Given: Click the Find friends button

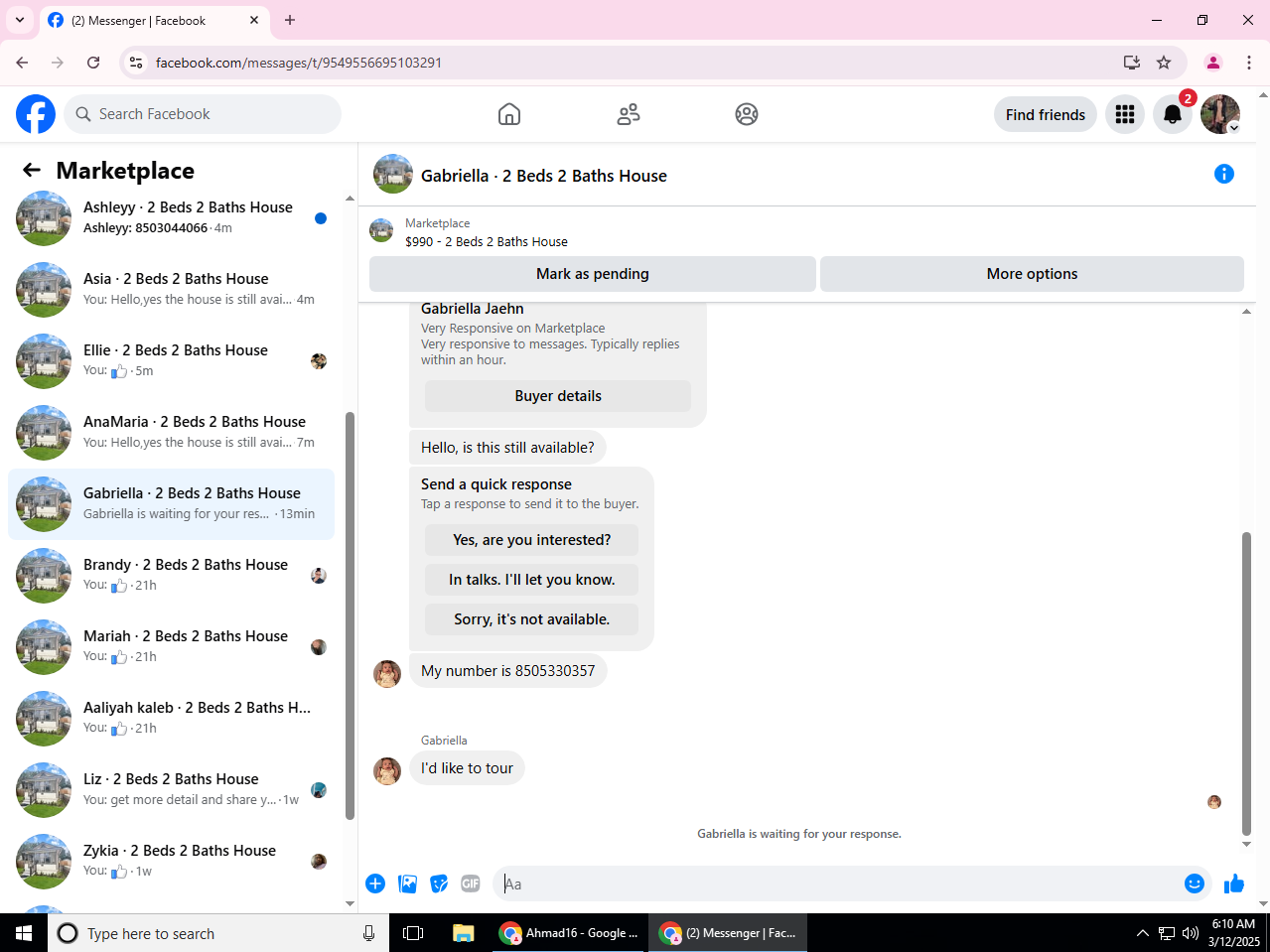Looking at the screenshot, I should click(1046, 114).
